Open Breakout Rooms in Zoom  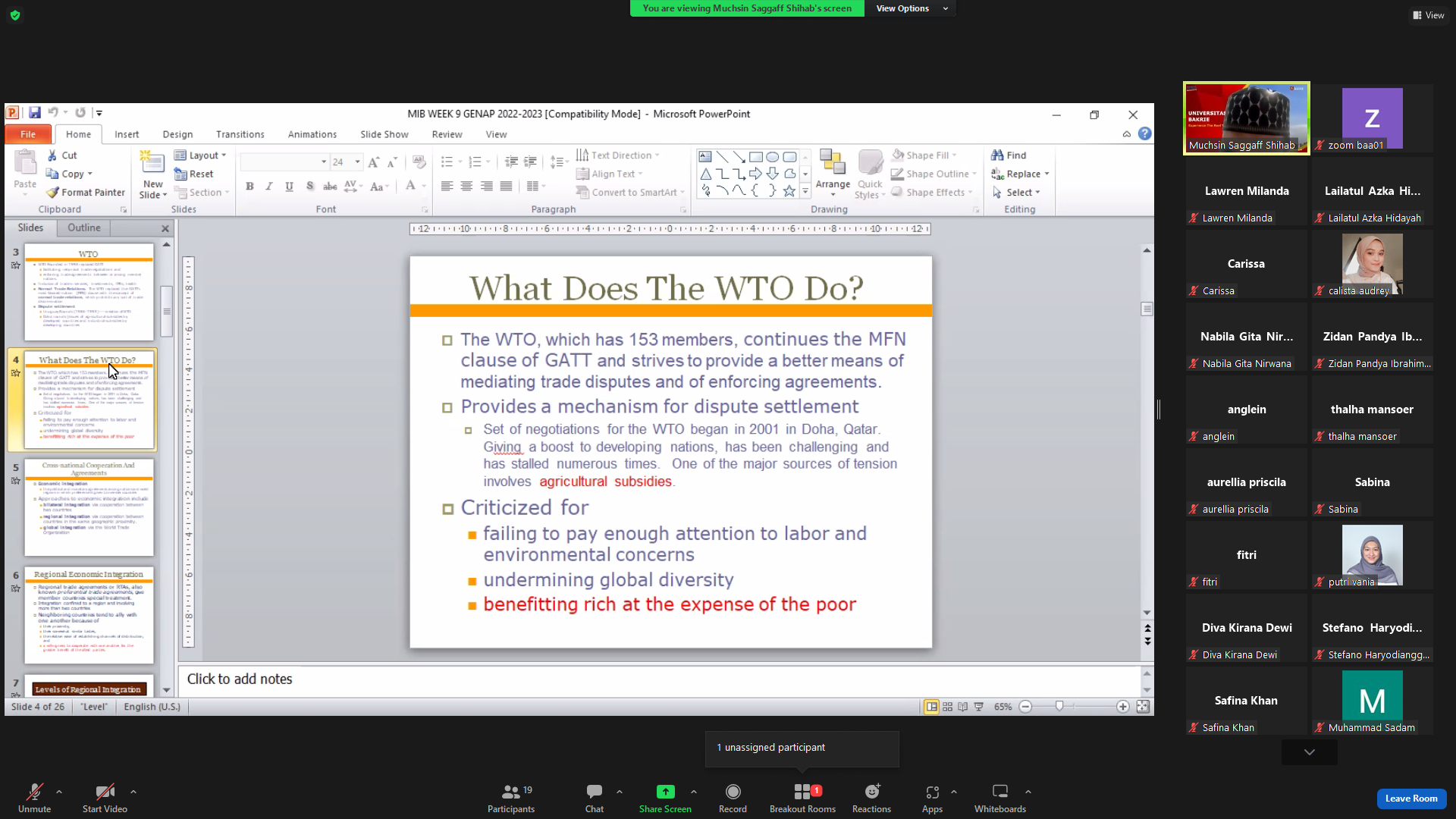pos(802,799)
